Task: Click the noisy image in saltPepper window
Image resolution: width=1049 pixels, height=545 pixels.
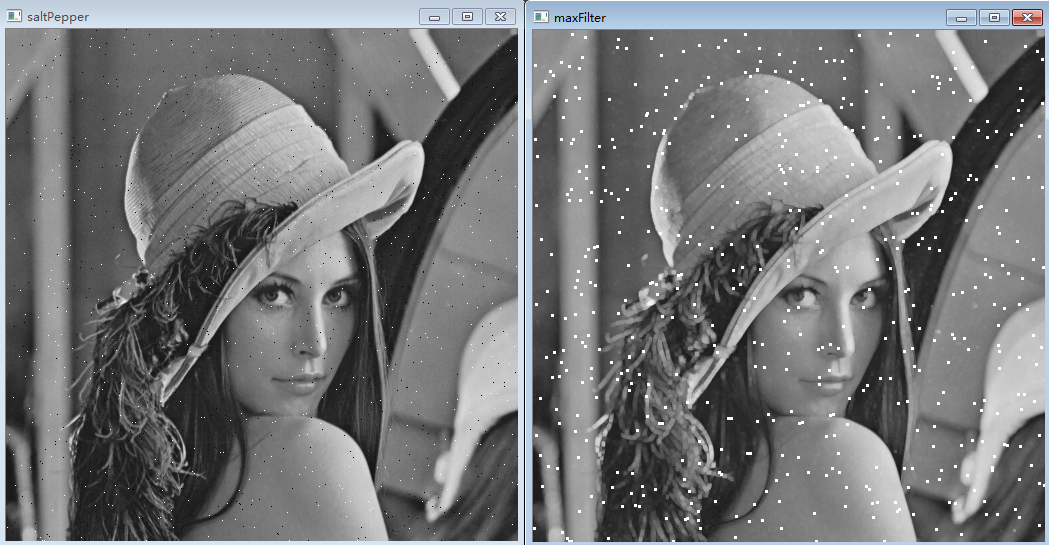Action: pos(262,284)
